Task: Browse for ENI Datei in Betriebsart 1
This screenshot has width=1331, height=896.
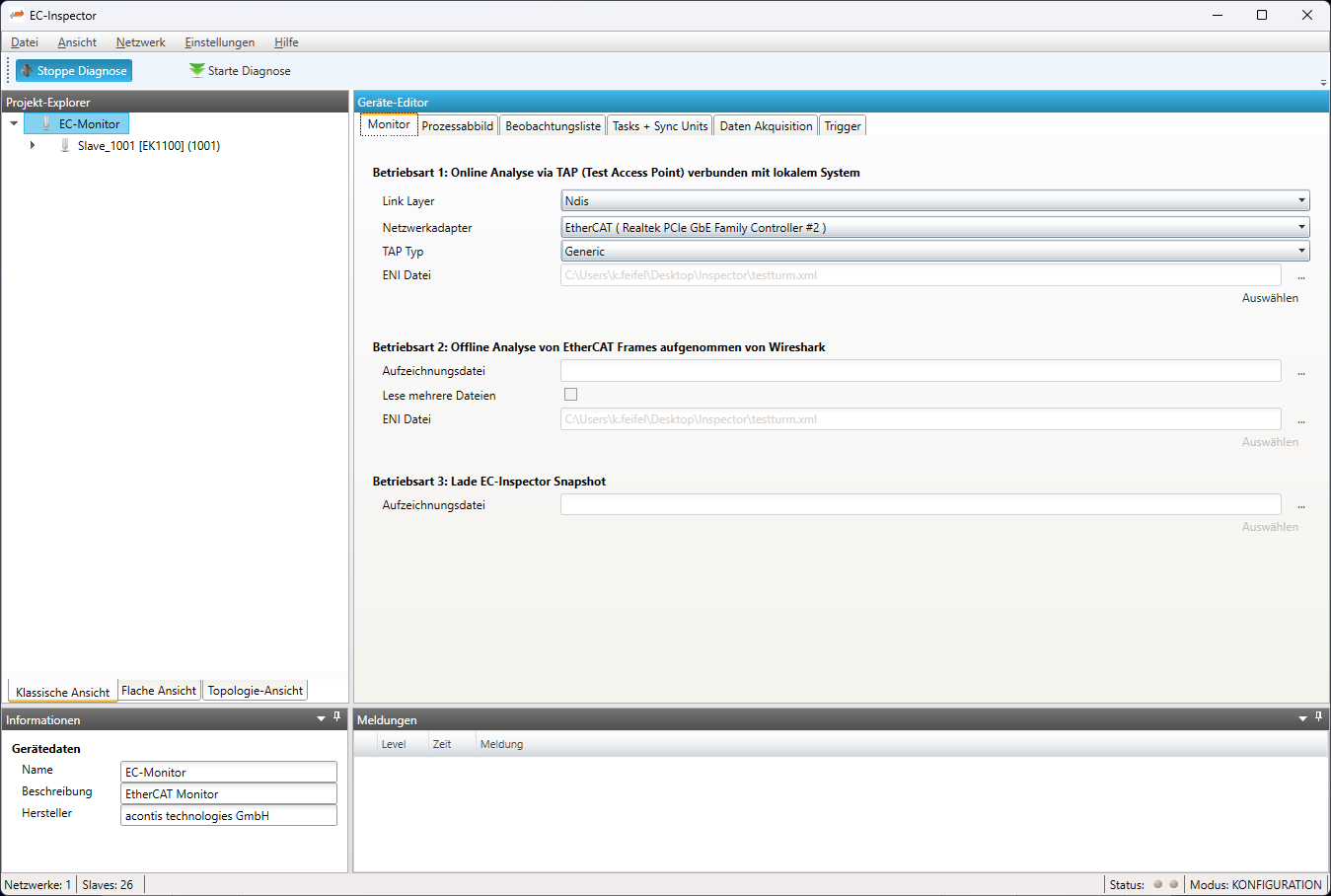Action: click(x=1300, y=276)
